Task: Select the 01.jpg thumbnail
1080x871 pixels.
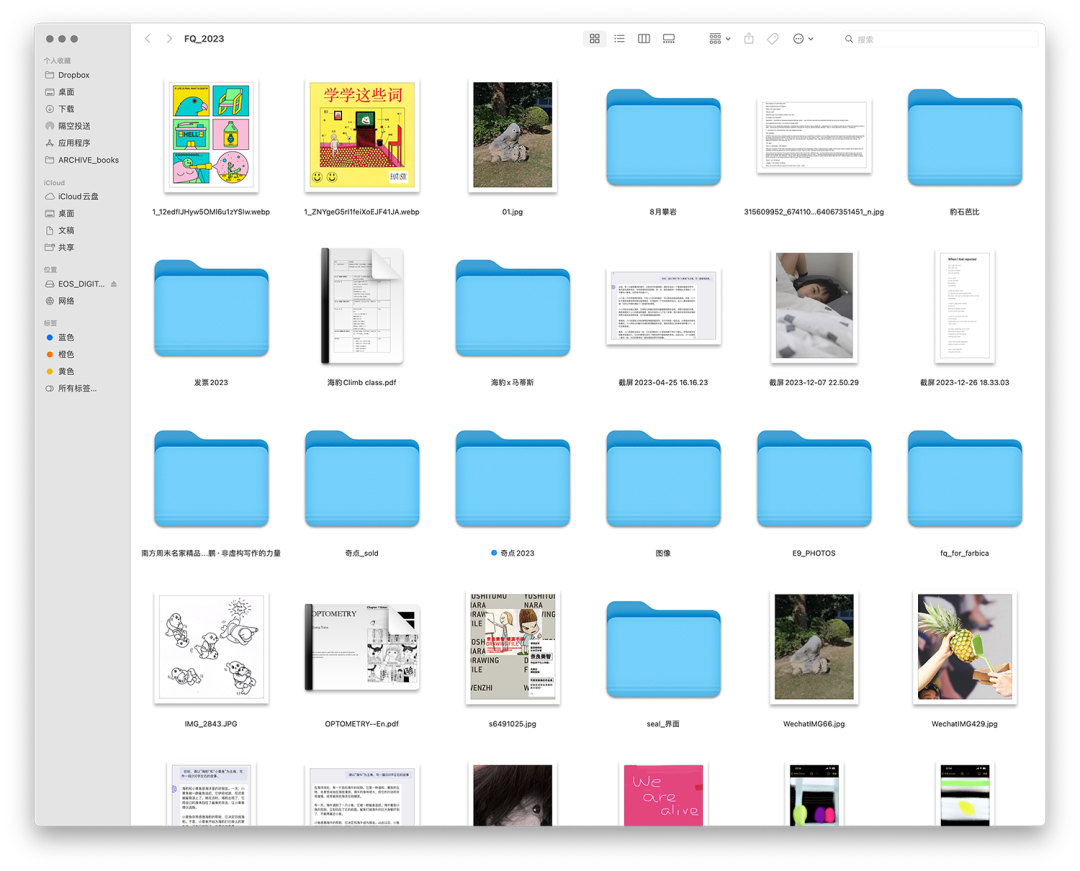Action: point(512,135)
